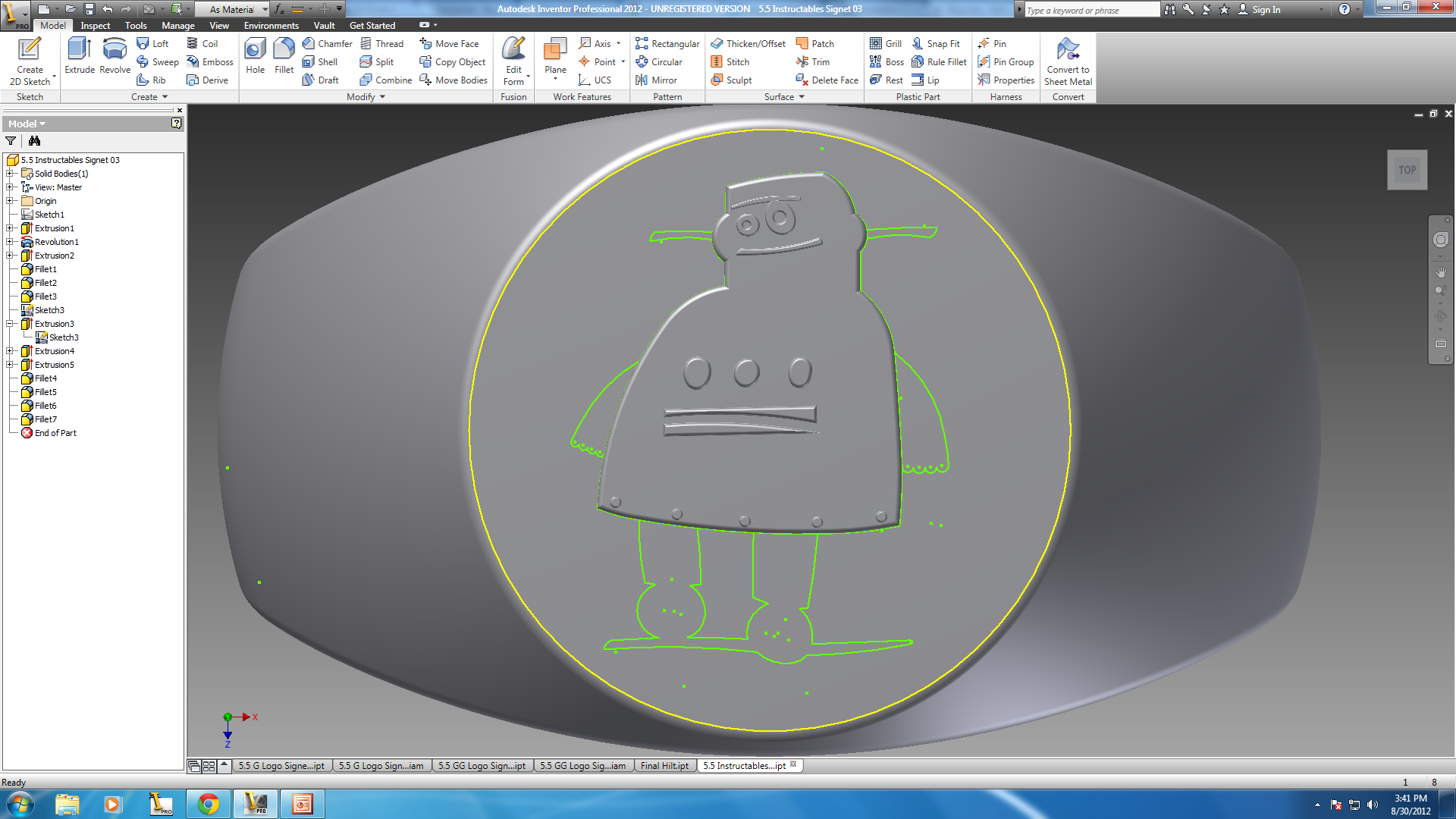Collapse the Extrusion3 node
Screen dimensions: 1456x819
pos(10,324)
